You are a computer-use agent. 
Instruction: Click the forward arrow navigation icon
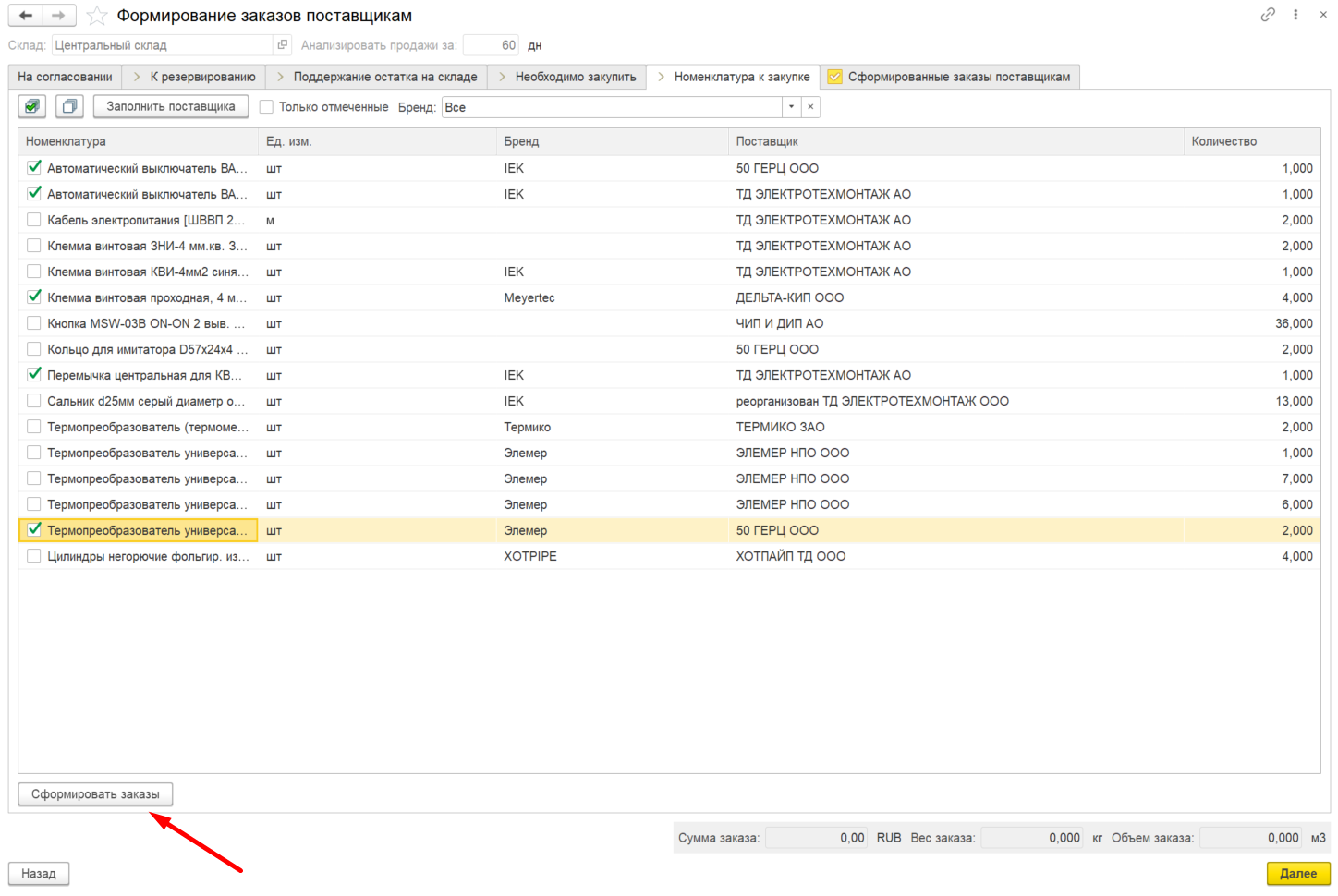pyautogui.click(x=59, y=16)
